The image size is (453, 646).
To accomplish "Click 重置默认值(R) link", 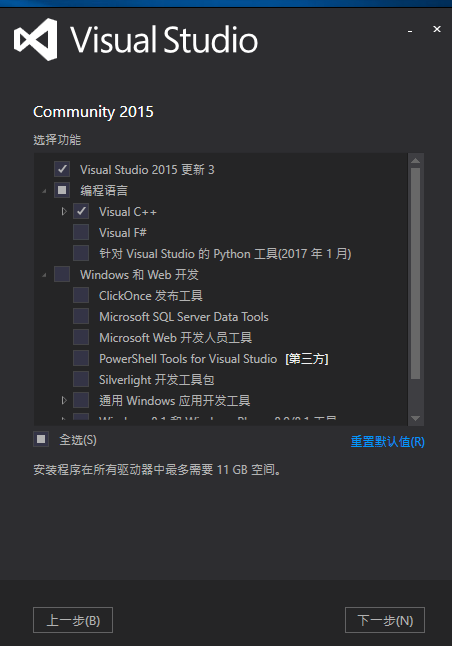I will coord(388,442).
